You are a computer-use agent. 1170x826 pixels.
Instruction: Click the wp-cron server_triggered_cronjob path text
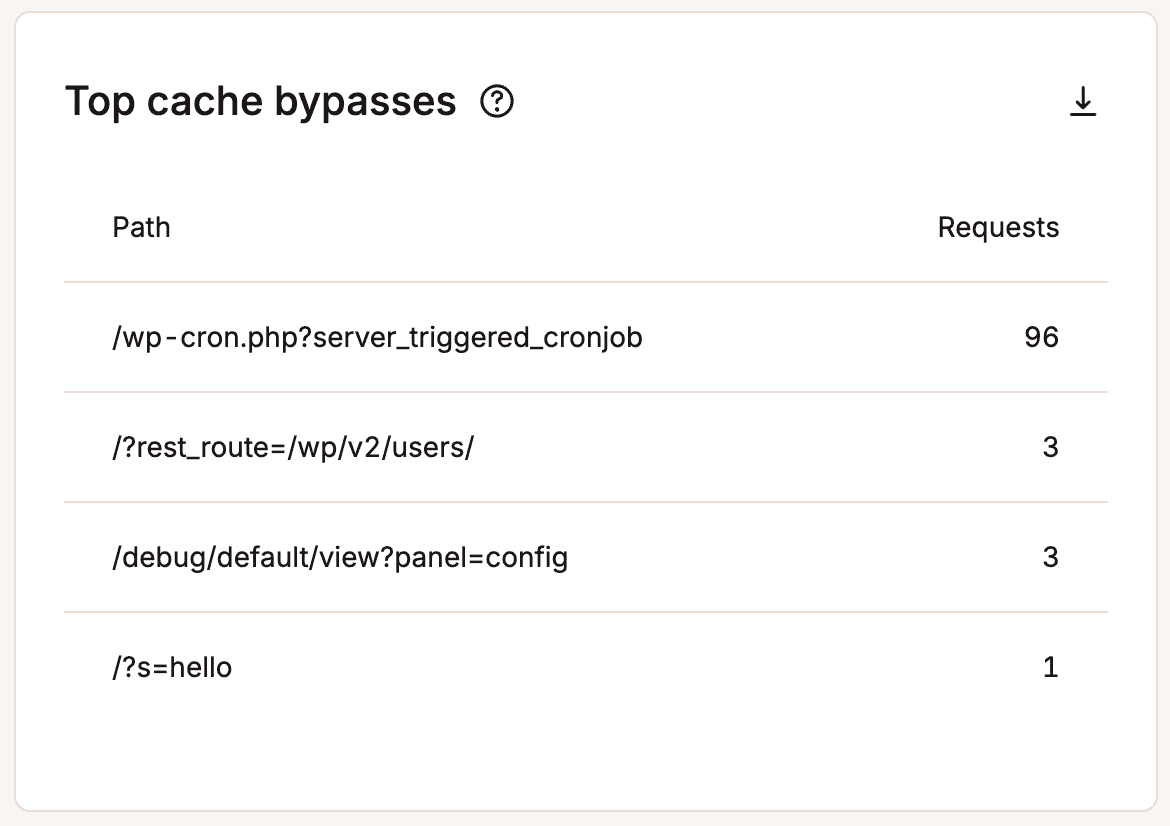pyautogui.click(x=378, y=337)
